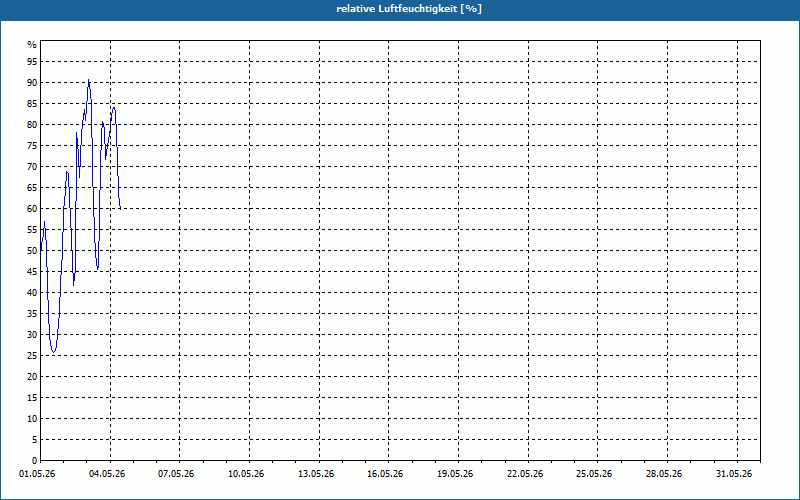800x500 pixels.
Task: Click the date label 31.05.26
Action: [734, 474]
